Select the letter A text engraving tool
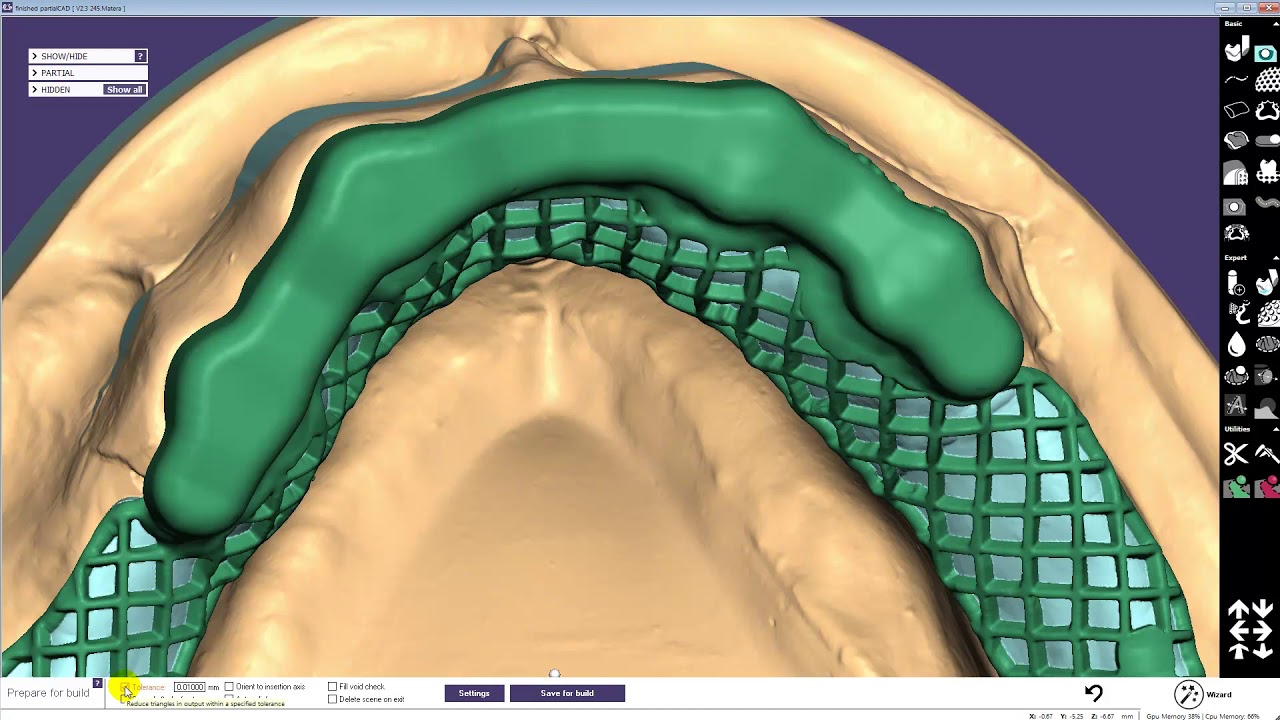 (1236, 406)
